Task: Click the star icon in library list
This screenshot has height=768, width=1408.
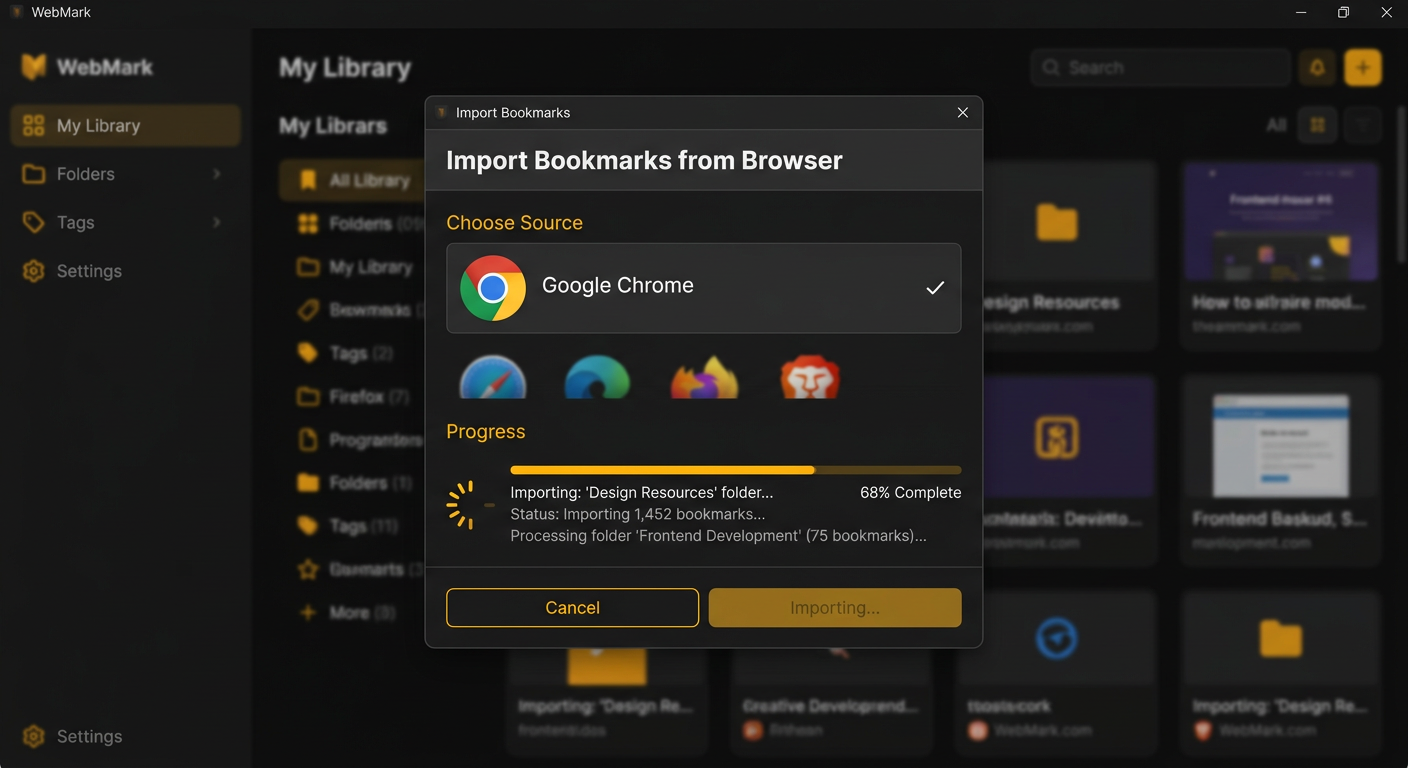Action: tap(309, 569)
